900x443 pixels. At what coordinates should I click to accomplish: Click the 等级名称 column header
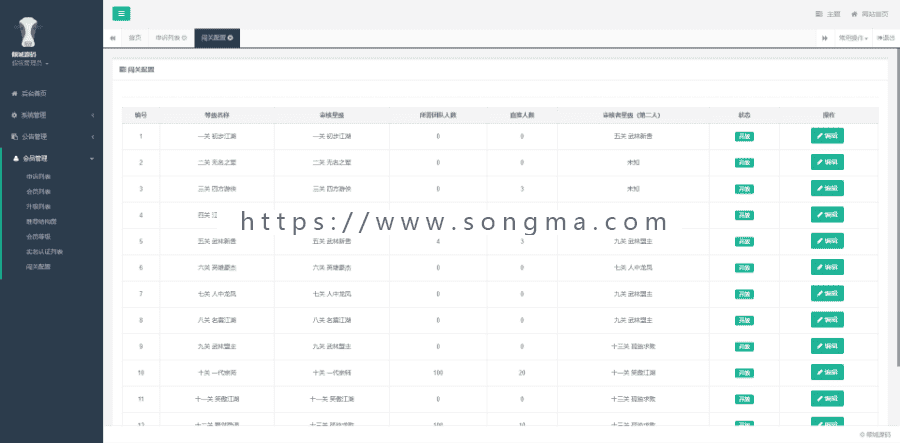click(x=217, y=115)
